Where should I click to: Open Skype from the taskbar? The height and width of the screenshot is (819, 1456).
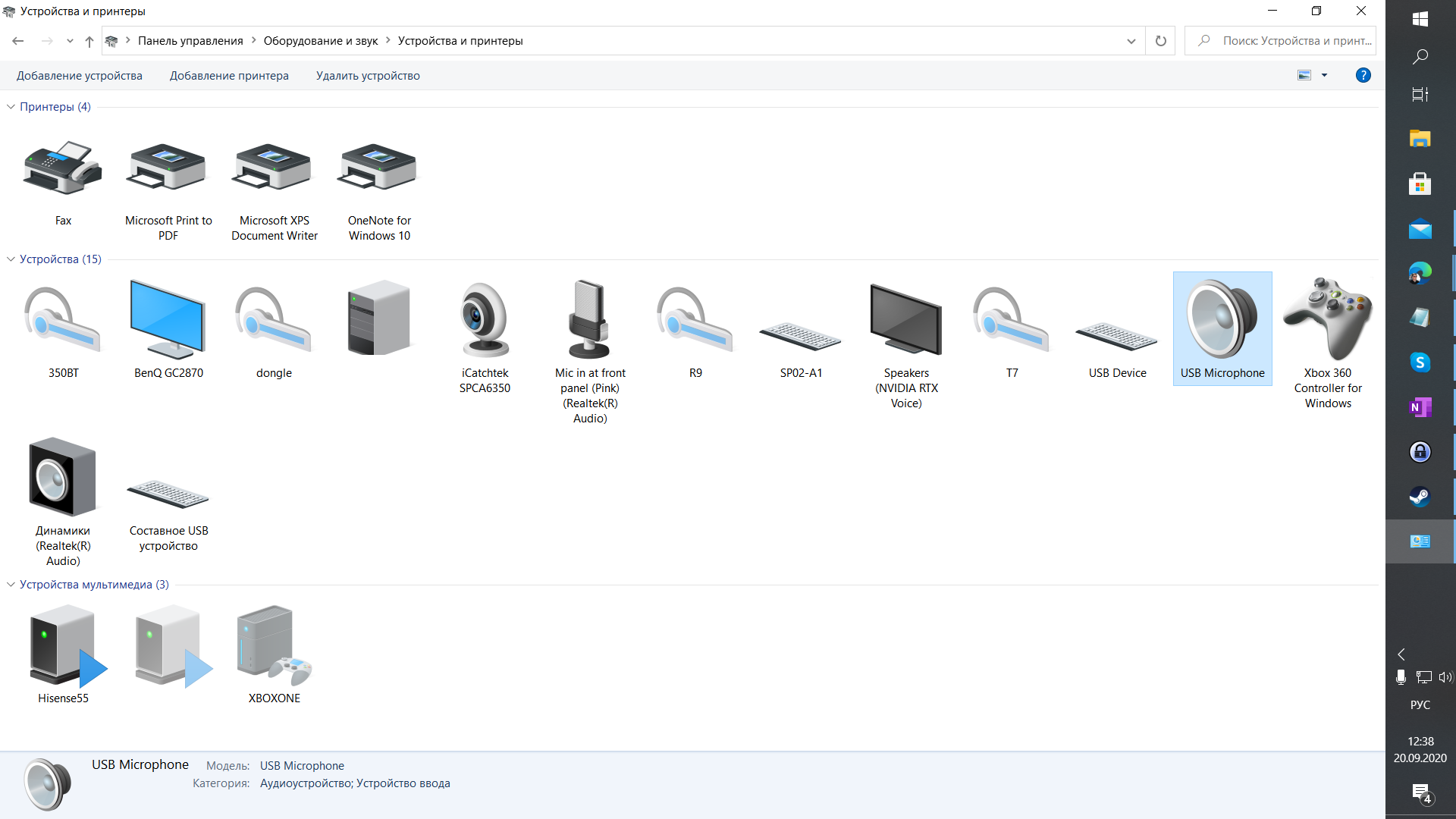tap(1420, 362)
